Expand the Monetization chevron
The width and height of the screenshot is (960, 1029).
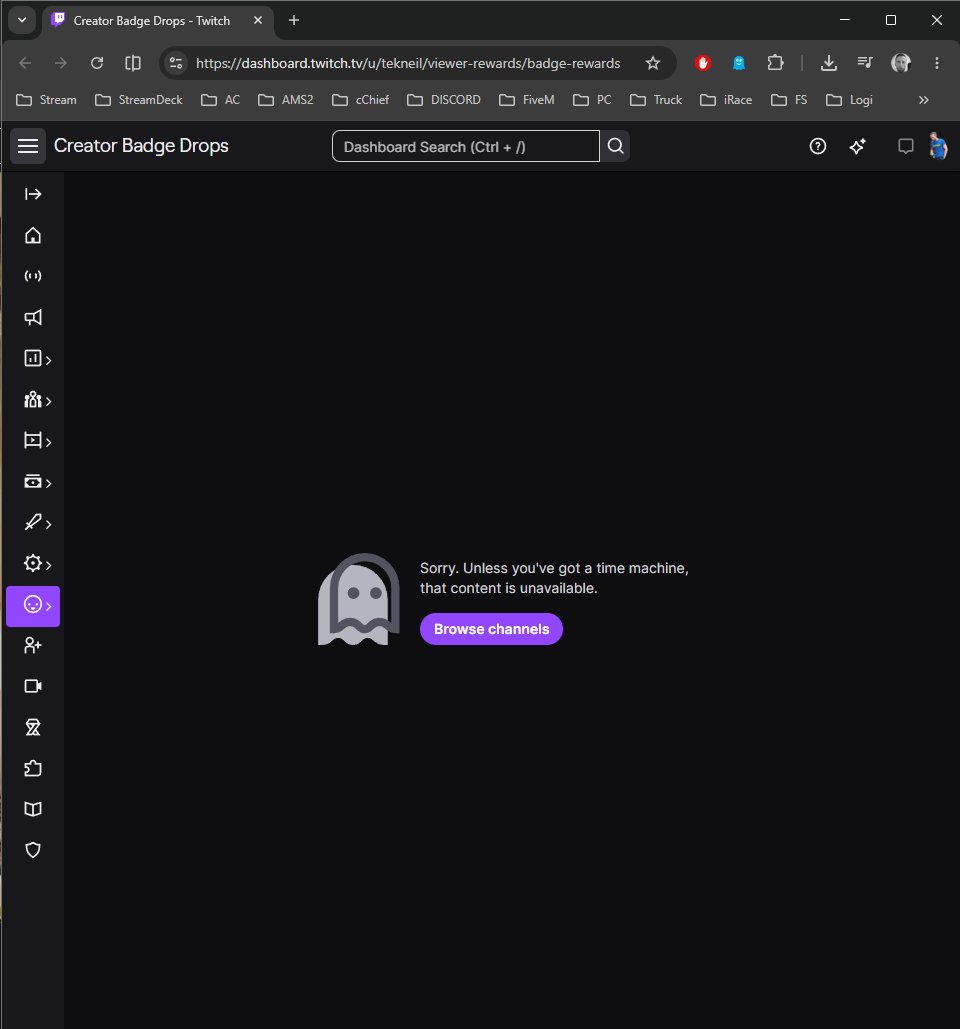coord(49,483)
